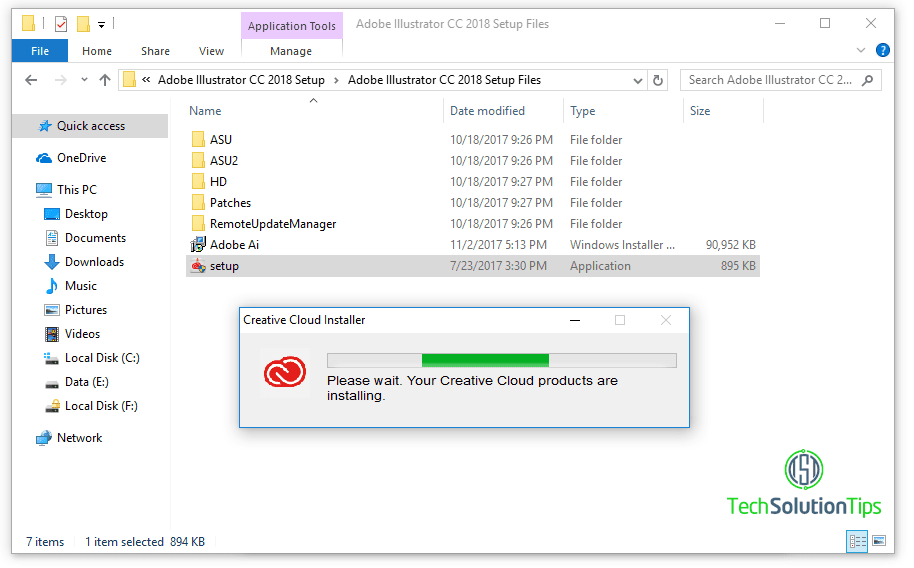Click the search magnifier icon
The height and width of the screenshot is (568, 914).
pyautogui.click(x=867, y=80)
